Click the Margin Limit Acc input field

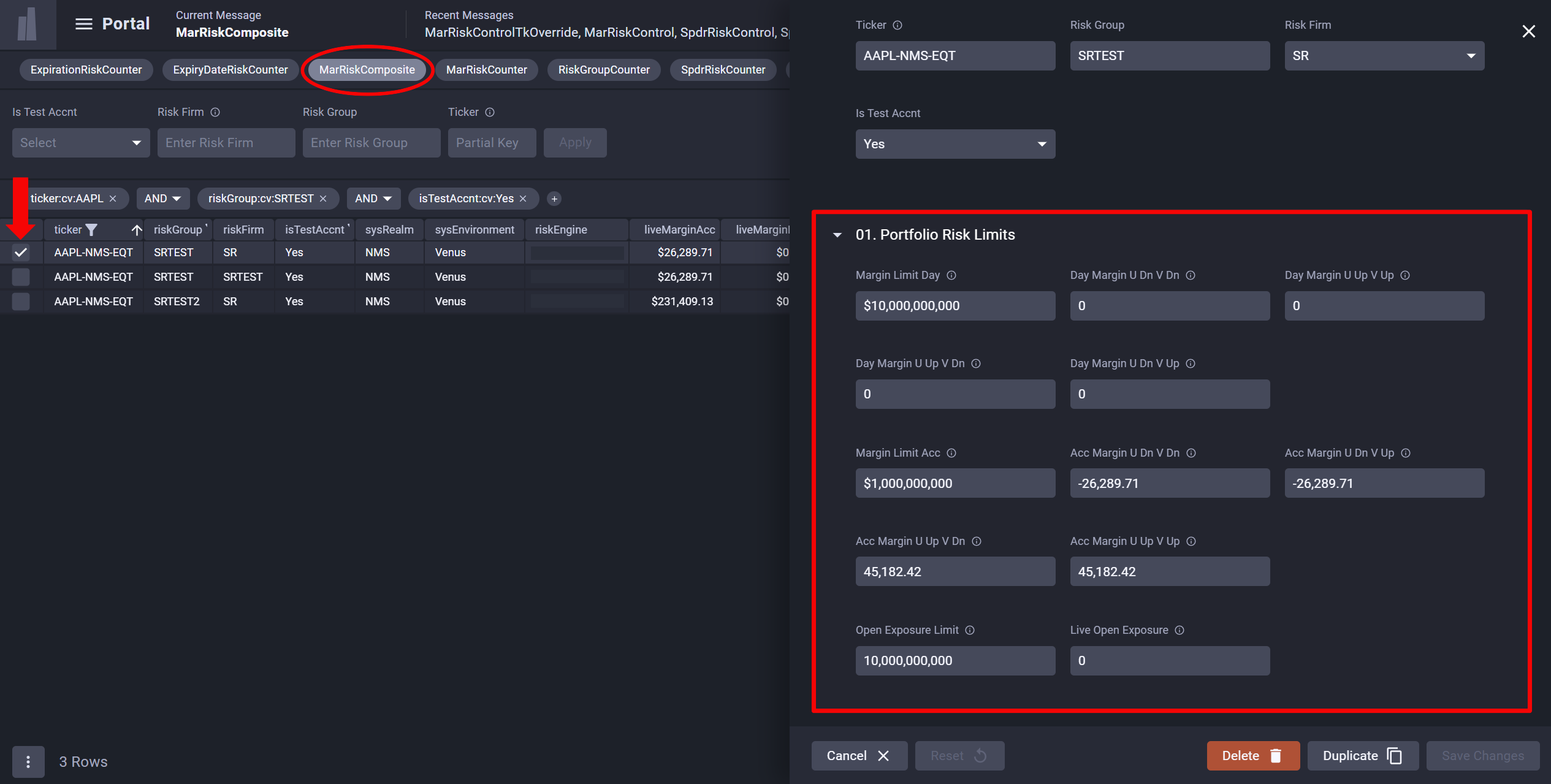coord(955,483)
